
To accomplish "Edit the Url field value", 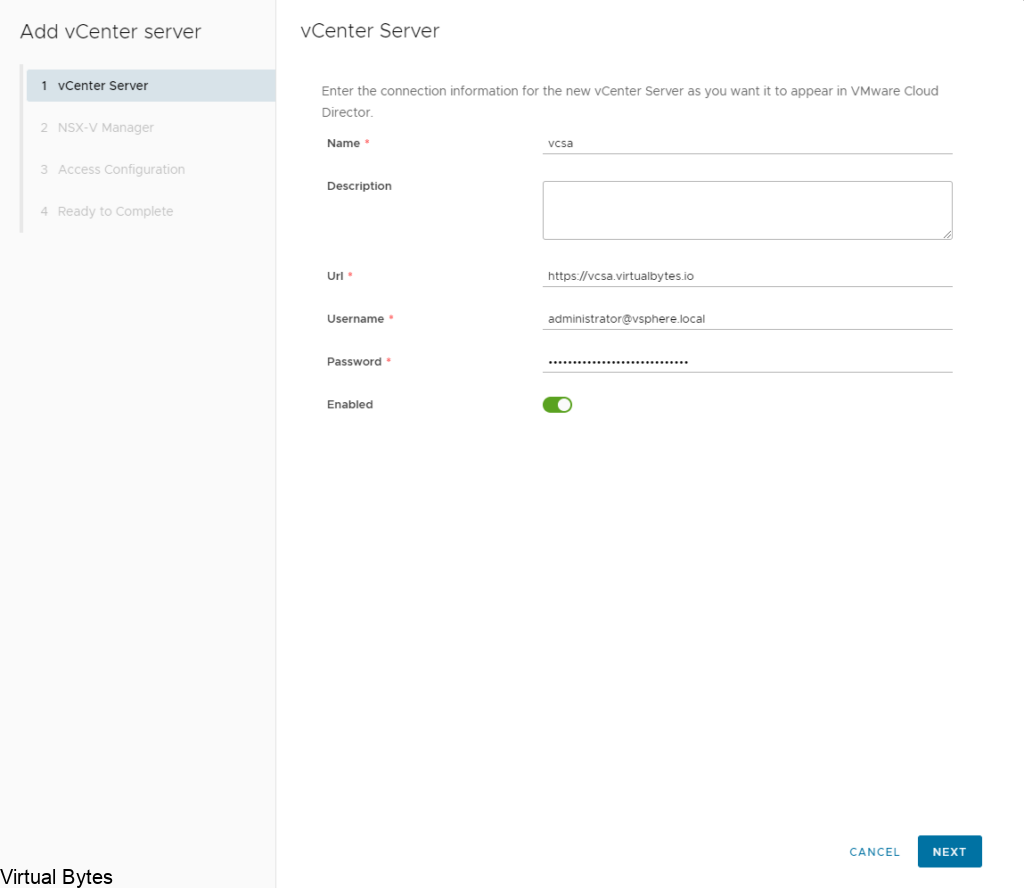I will [747, 276].
